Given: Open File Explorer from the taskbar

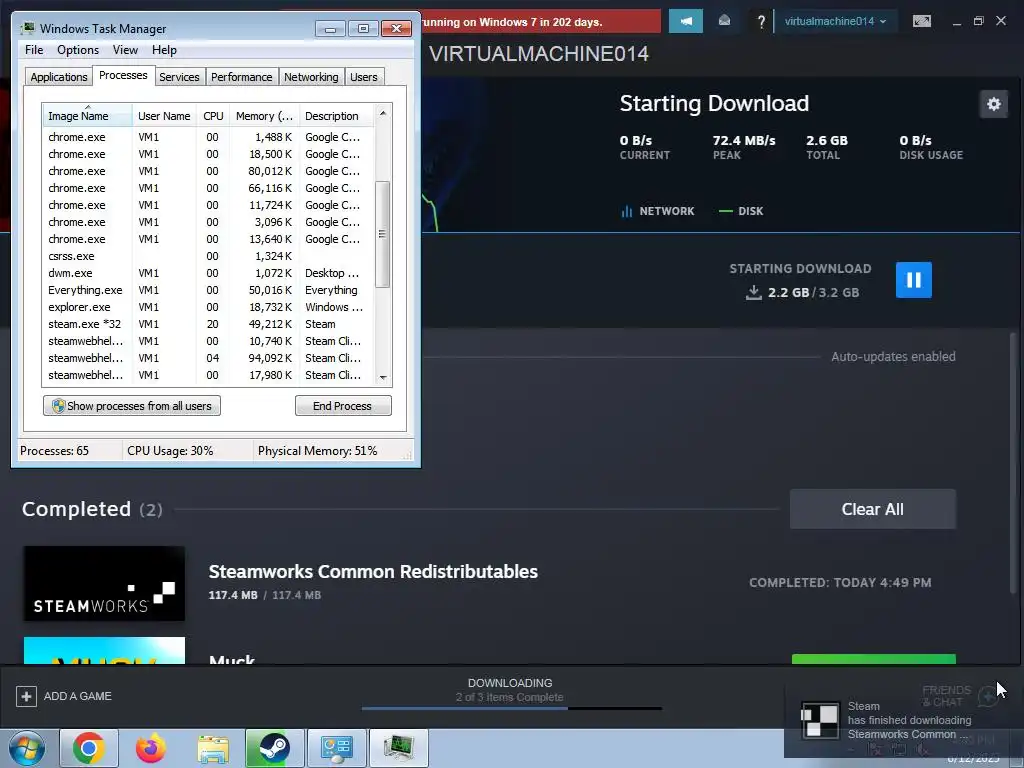Looking at the screenshot, I should 213,748.
